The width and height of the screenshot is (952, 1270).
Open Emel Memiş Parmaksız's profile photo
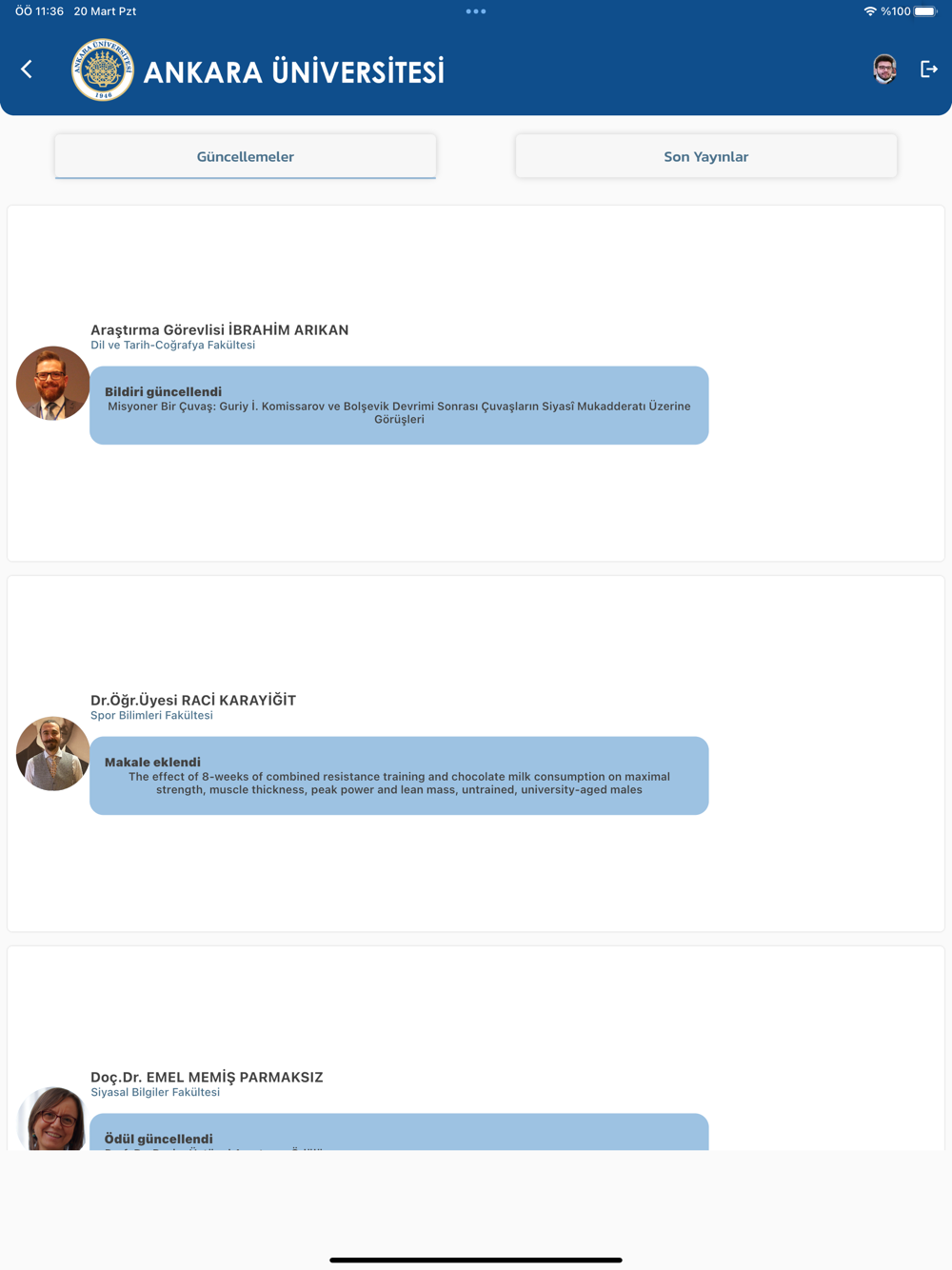click(x=53, y=1119)
